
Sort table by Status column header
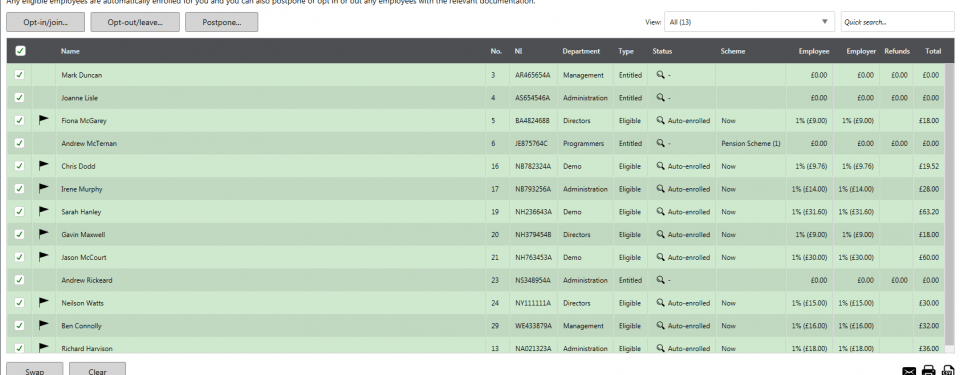[662, 51]
